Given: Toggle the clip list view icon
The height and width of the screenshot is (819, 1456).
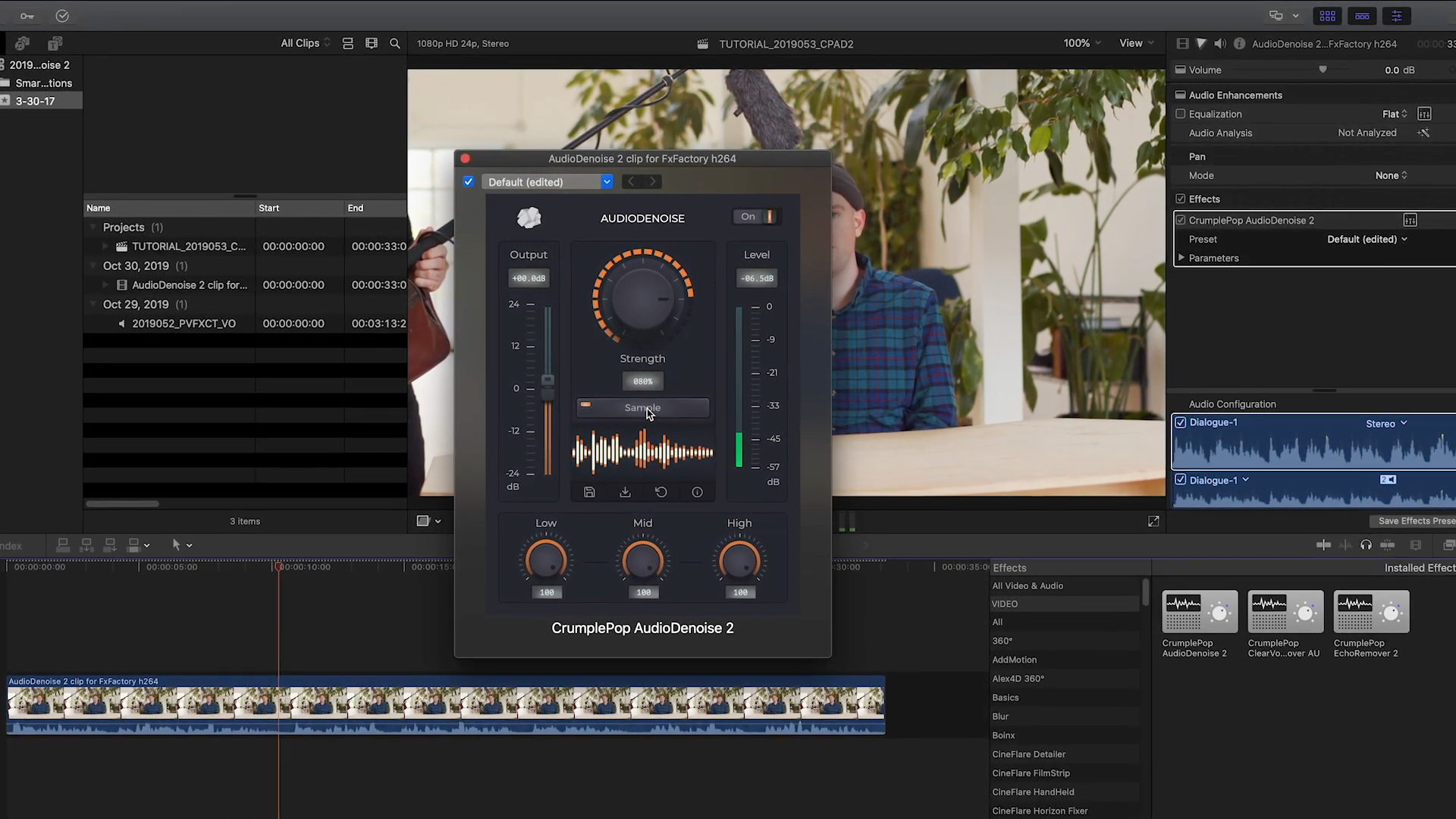Looking at the screenshot, I should (x=348, y=43).
